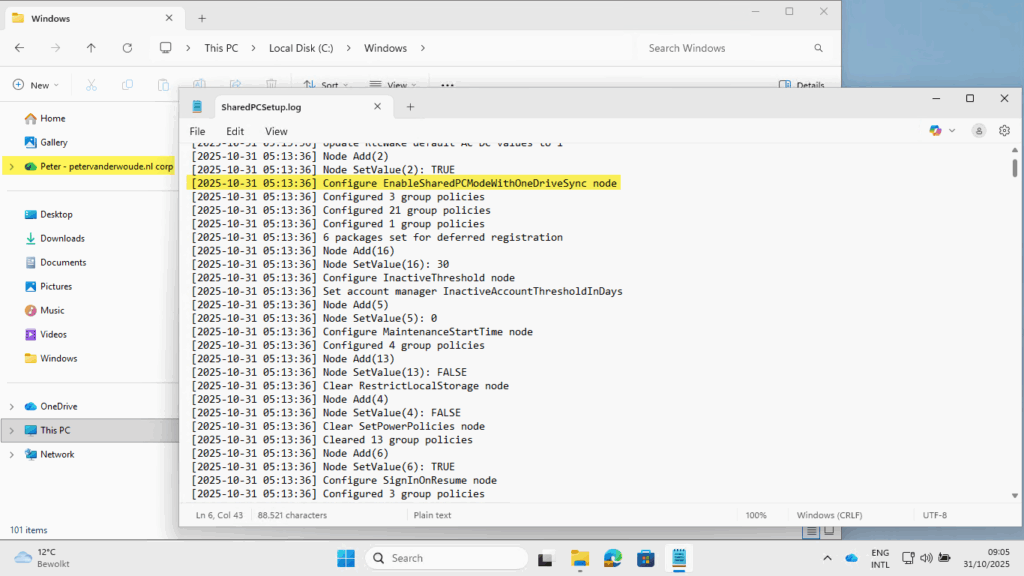The width and height of the screenshot is (1024, 576).
Task: Open Microsoft Store from the taskbar
Action: tap(645, 558)
